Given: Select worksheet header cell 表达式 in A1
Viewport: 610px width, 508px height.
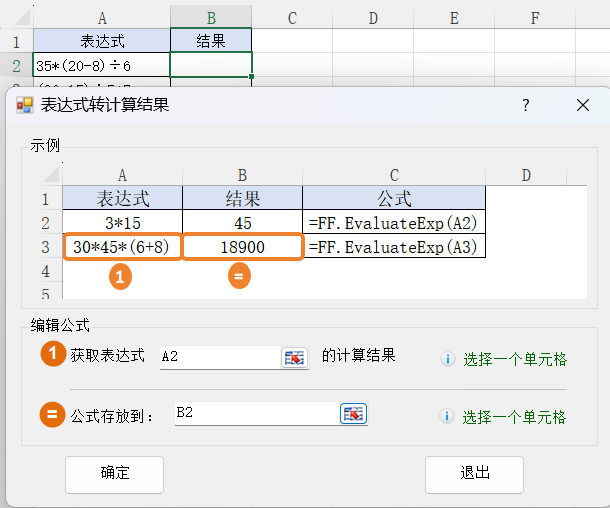Looking at the screenshot, I should (101, 41).
